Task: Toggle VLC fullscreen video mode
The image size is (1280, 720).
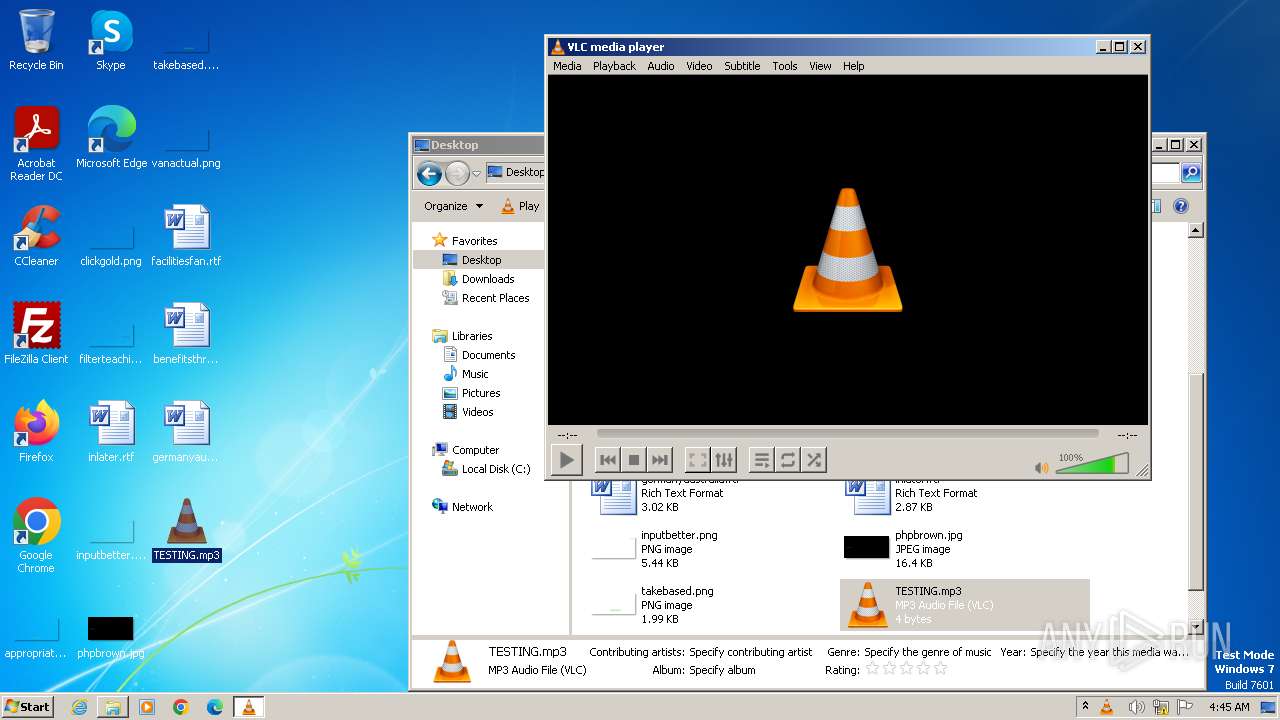Action: (x=698, y=460)
